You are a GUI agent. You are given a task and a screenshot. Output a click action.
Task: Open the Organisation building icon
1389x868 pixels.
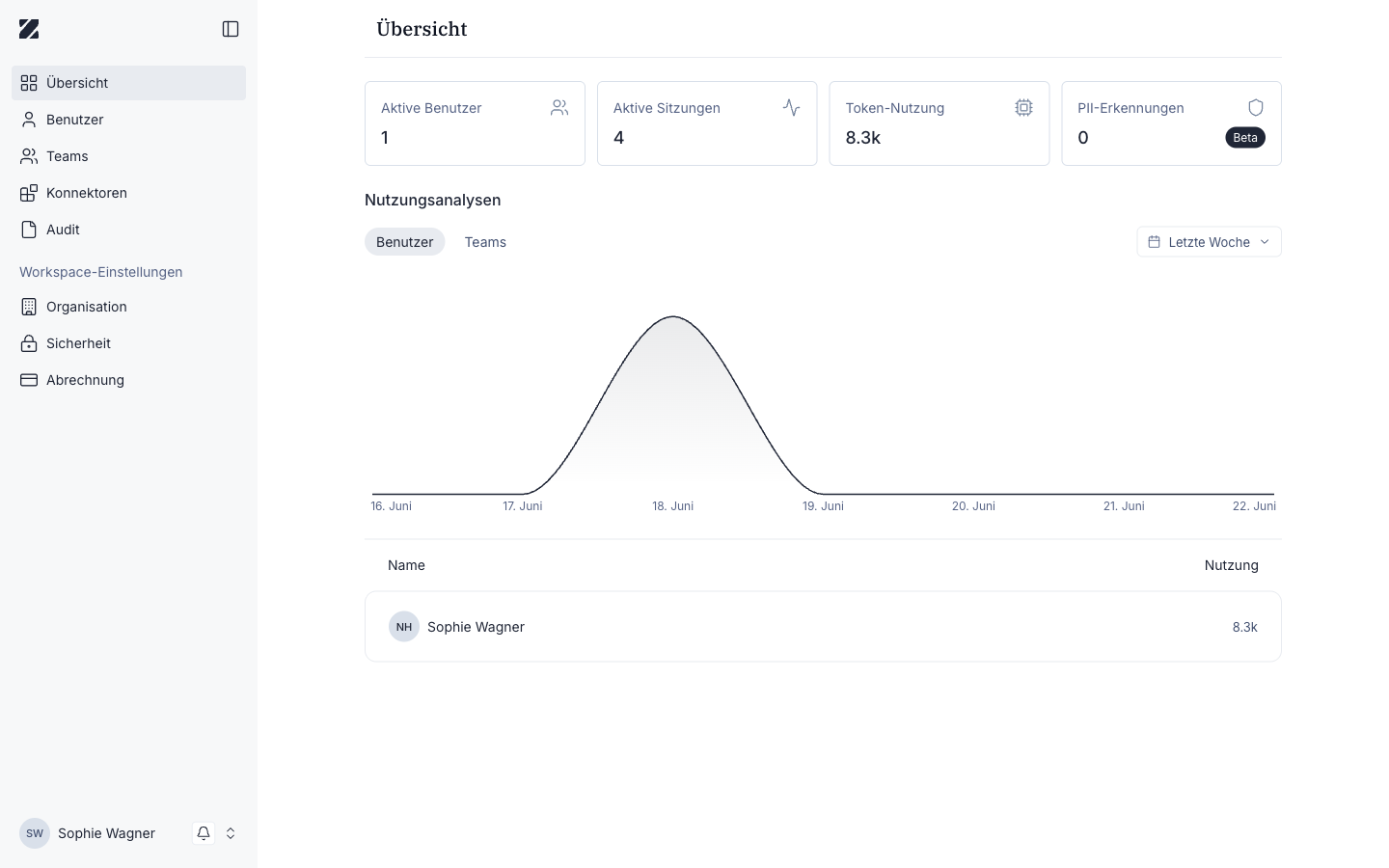(29, 307)
